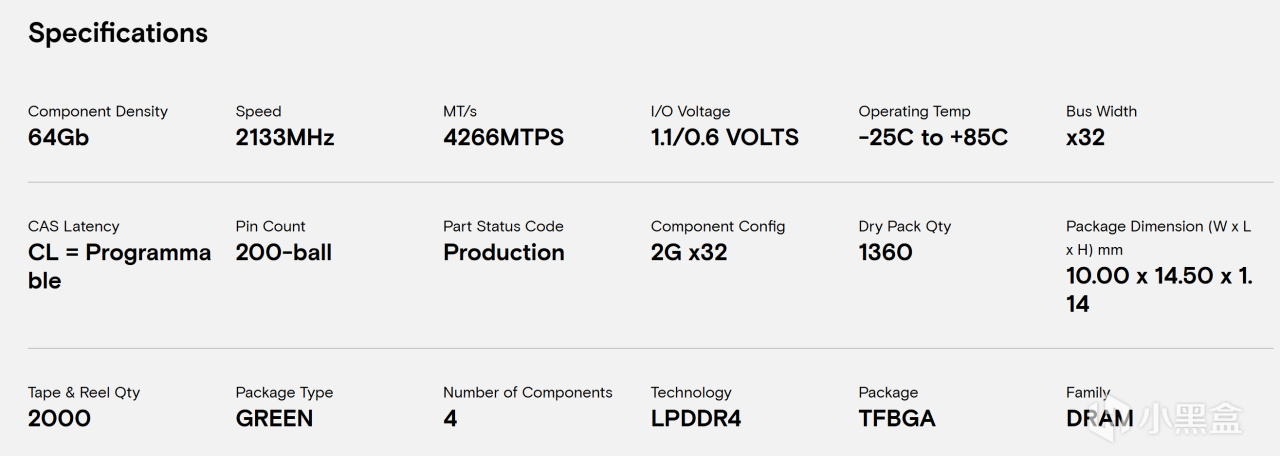Click the Part Status Code label
1280x456 pixels.
click(503, 227)
